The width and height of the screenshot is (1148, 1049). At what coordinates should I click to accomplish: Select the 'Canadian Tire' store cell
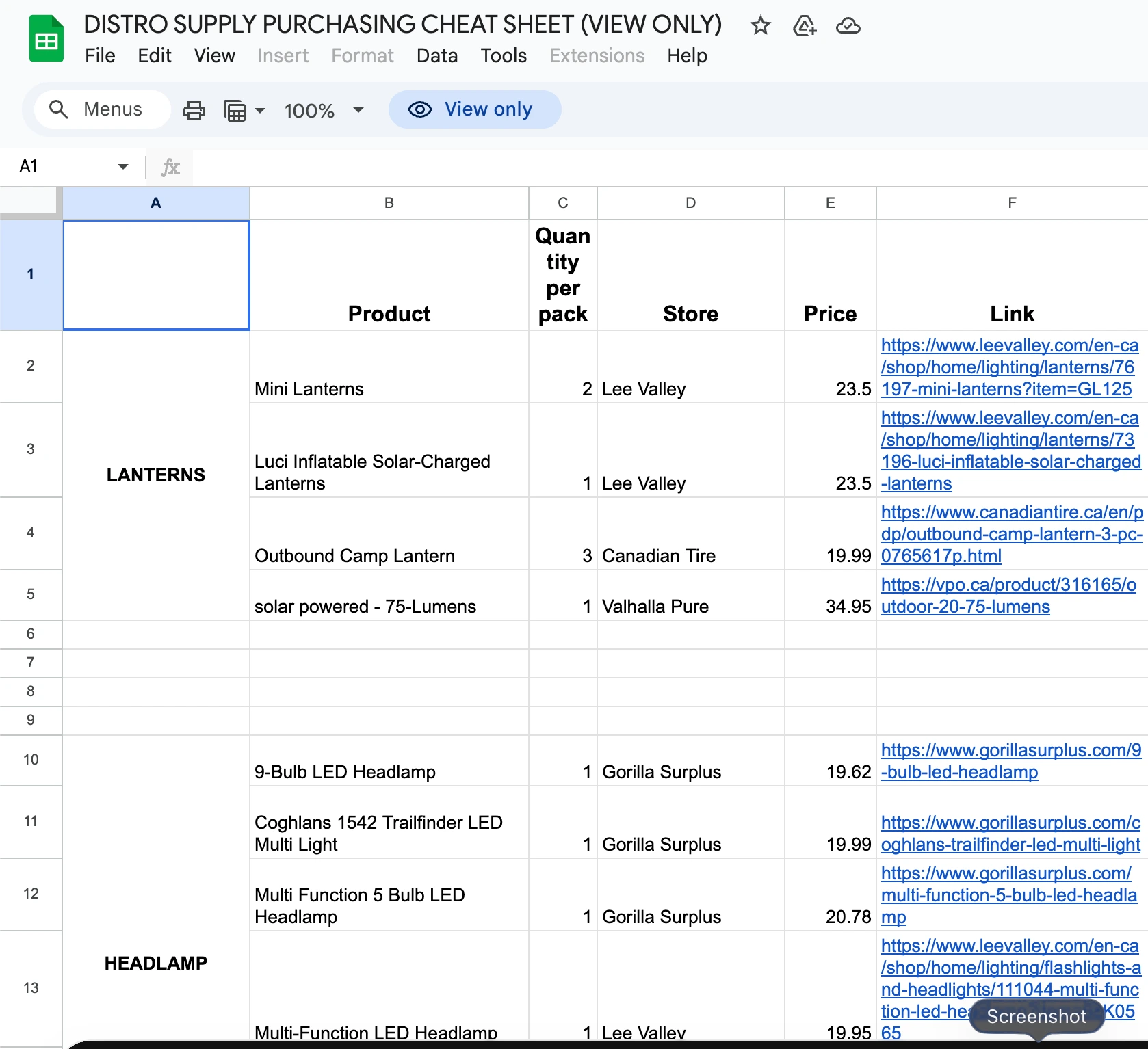tap(691, 534)
